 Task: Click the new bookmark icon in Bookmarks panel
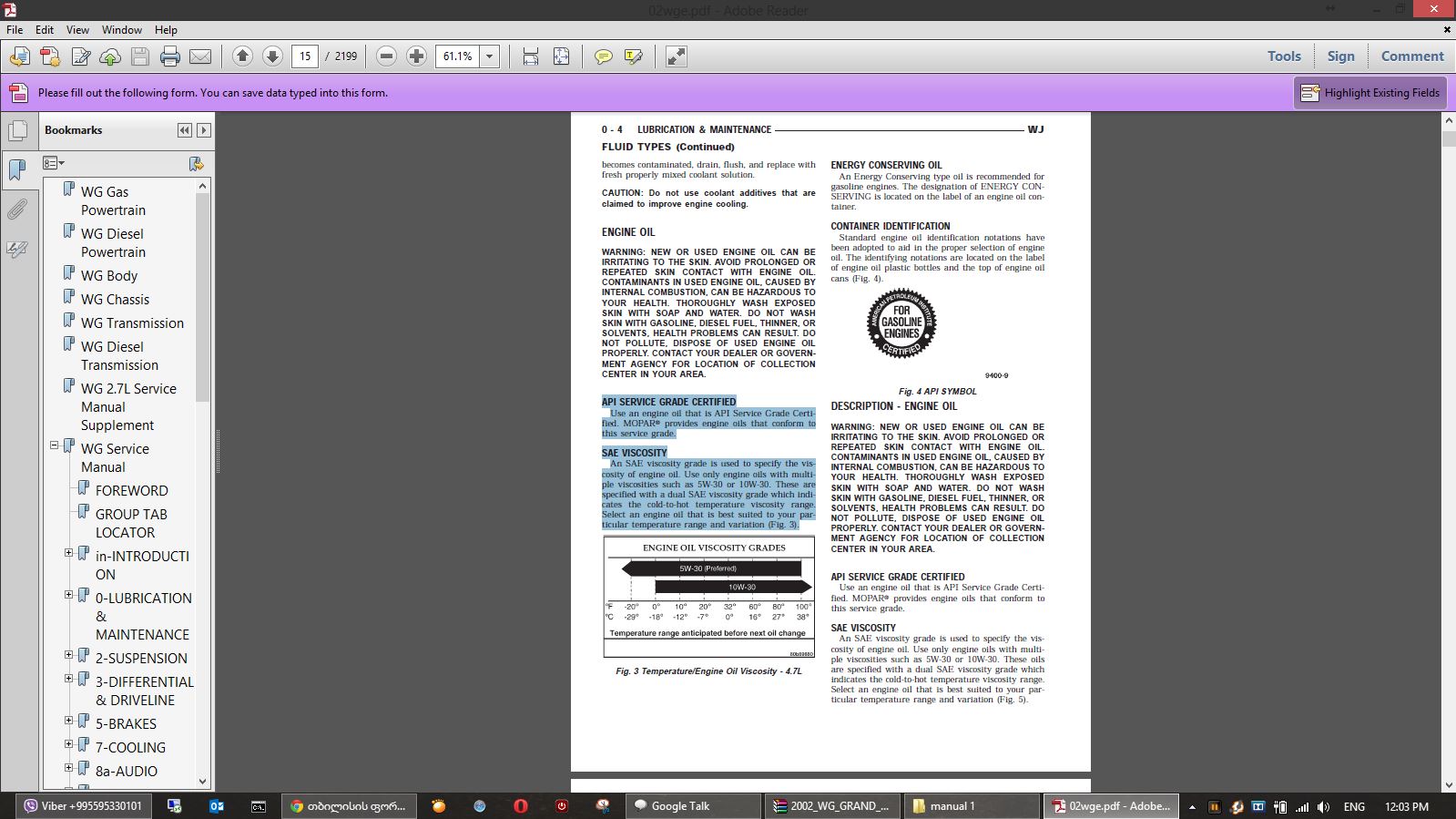tap(196, 163)
